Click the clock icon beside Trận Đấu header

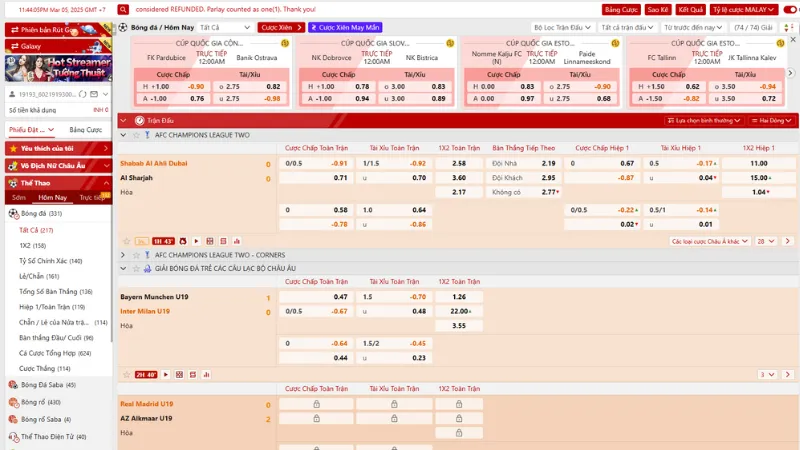(x=138, y=120)
